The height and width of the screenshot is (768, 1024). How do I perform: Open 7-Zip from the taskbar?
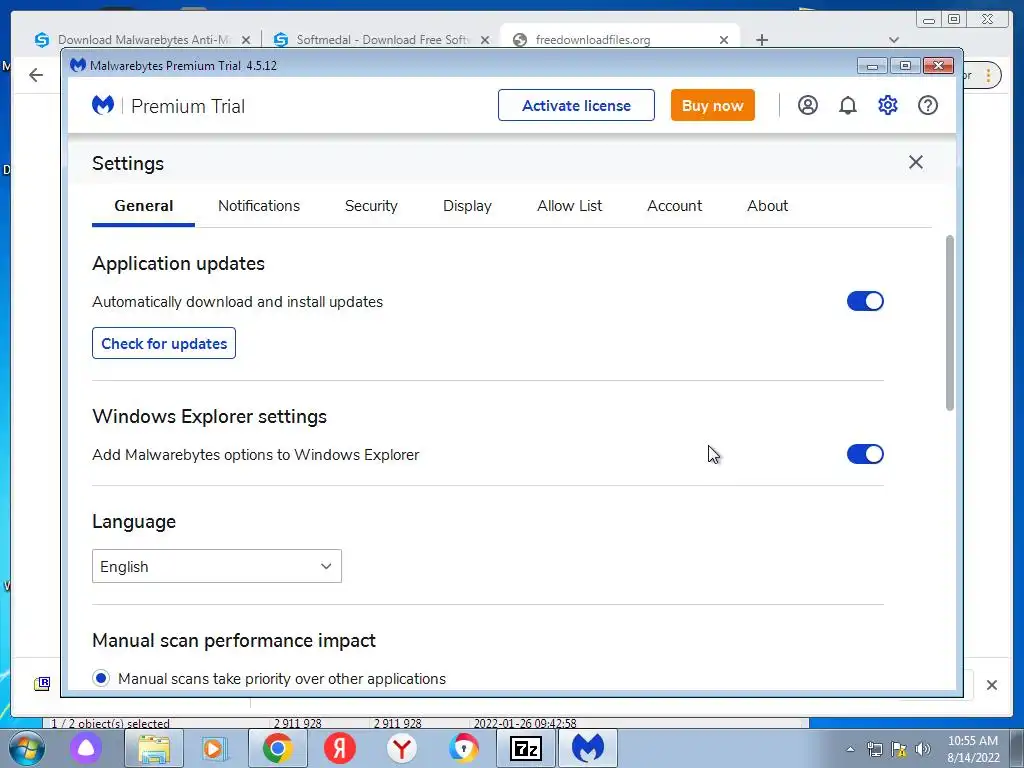pyautogui.click(x=526, y=748)
